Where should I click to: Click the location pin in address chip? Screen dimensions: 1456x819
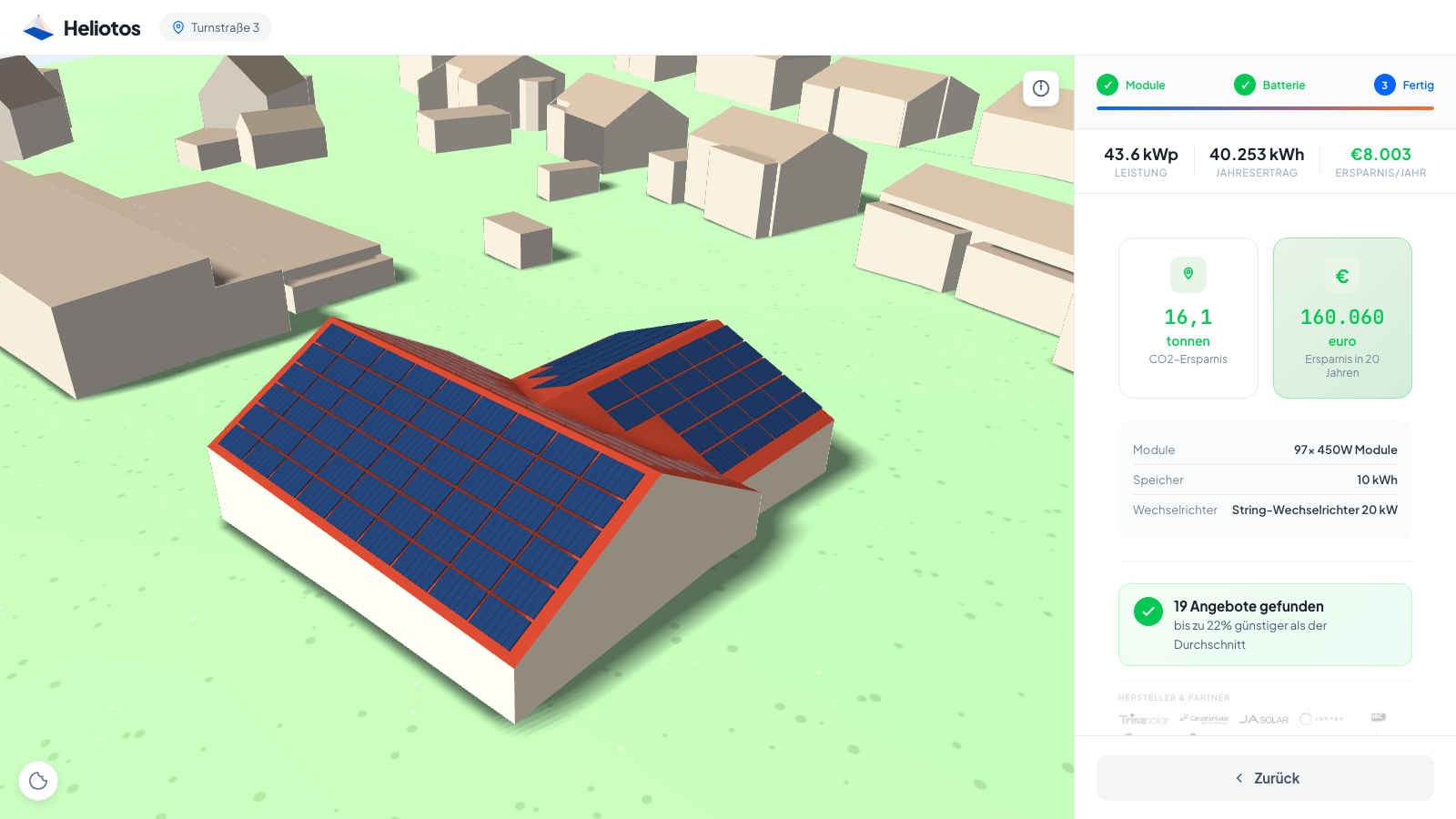click(178, 27)
